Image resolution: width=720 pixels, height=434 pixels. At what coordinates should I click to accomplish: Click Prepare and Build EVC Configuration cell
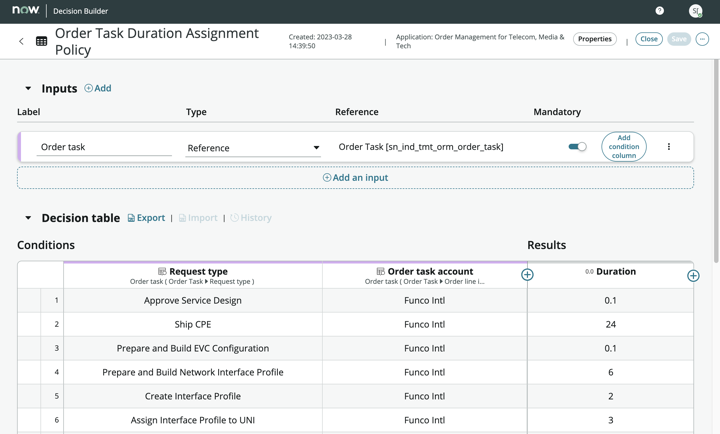point(193,348)
